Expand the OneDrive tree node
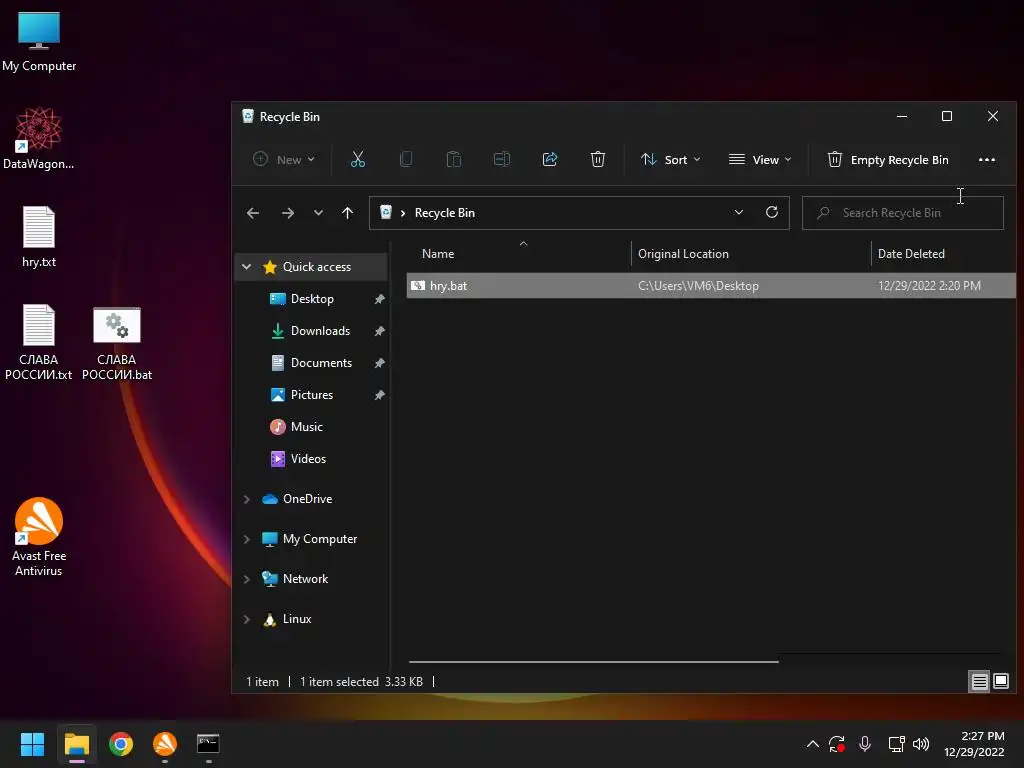This screenshot has width=1024, height=768. click(246, 499)
